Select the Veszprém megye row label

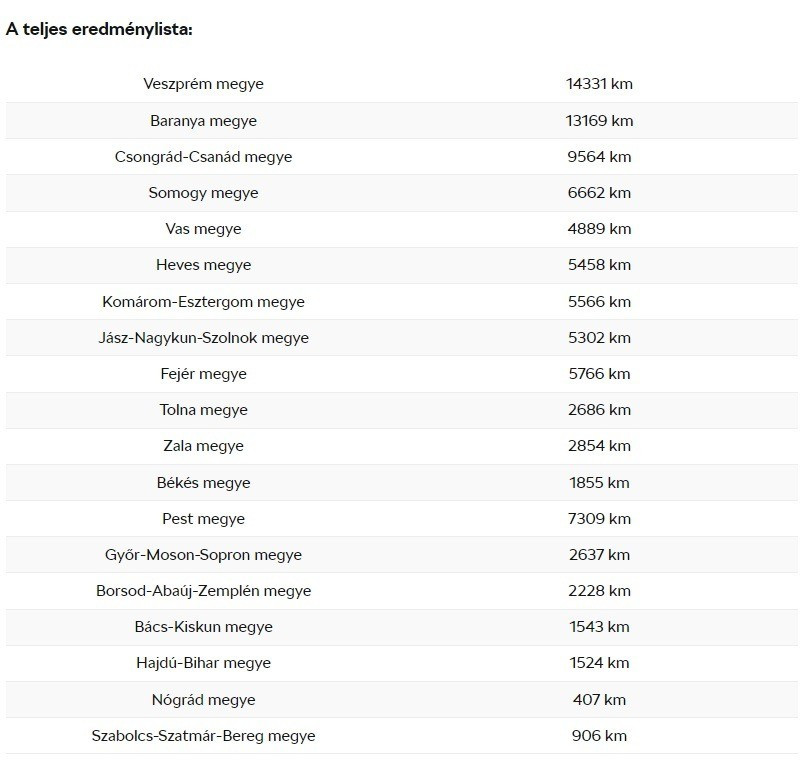[203, 84]
